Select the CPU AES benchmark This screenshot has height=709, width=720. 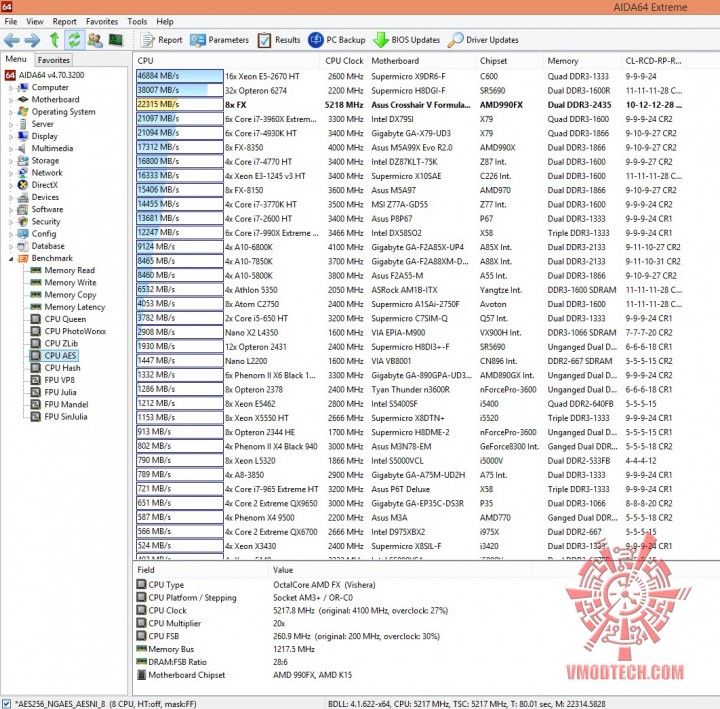coord(60,356)
